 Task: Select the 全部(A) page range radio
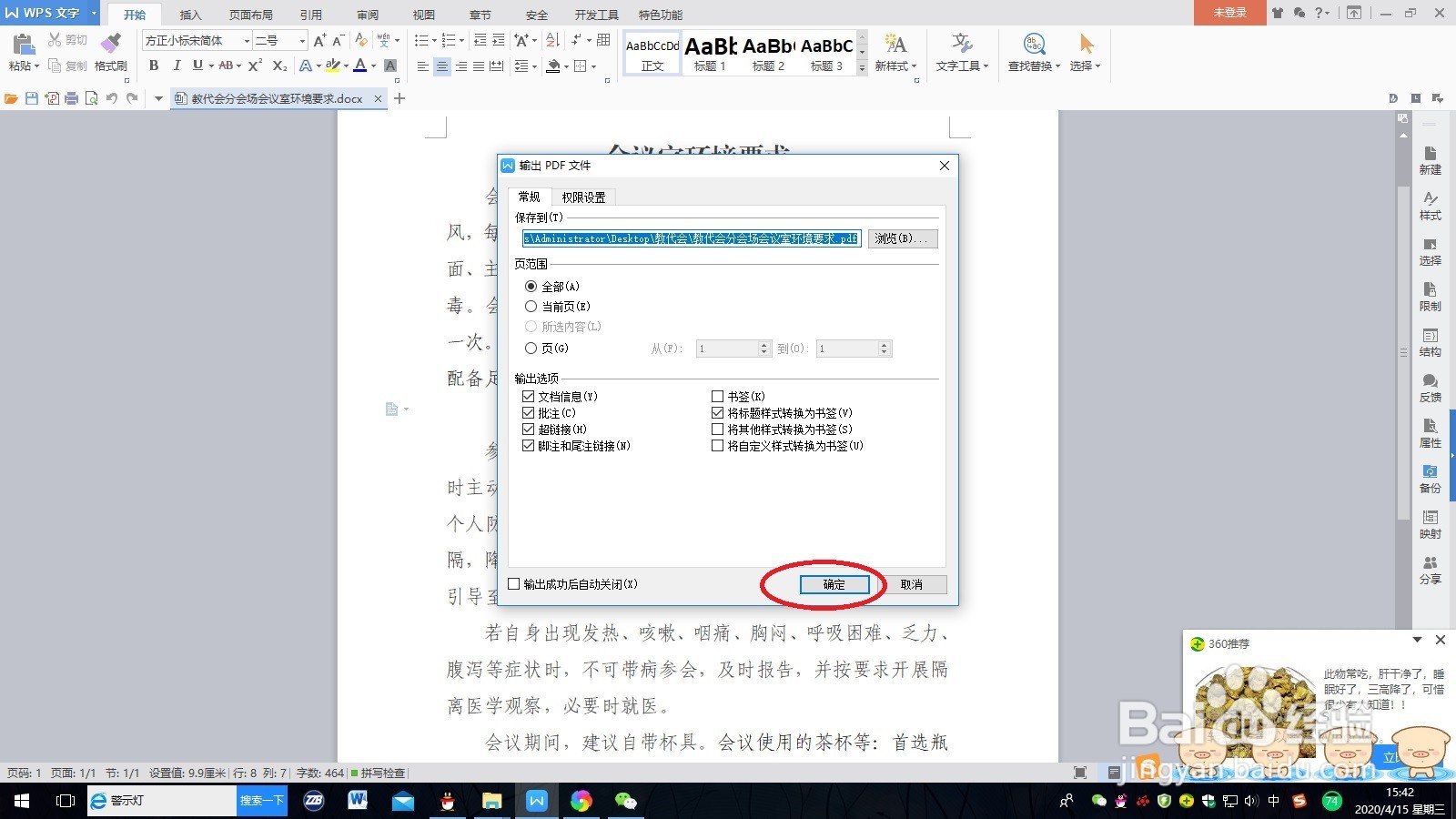pyautogui.click(x=531, y=286)
